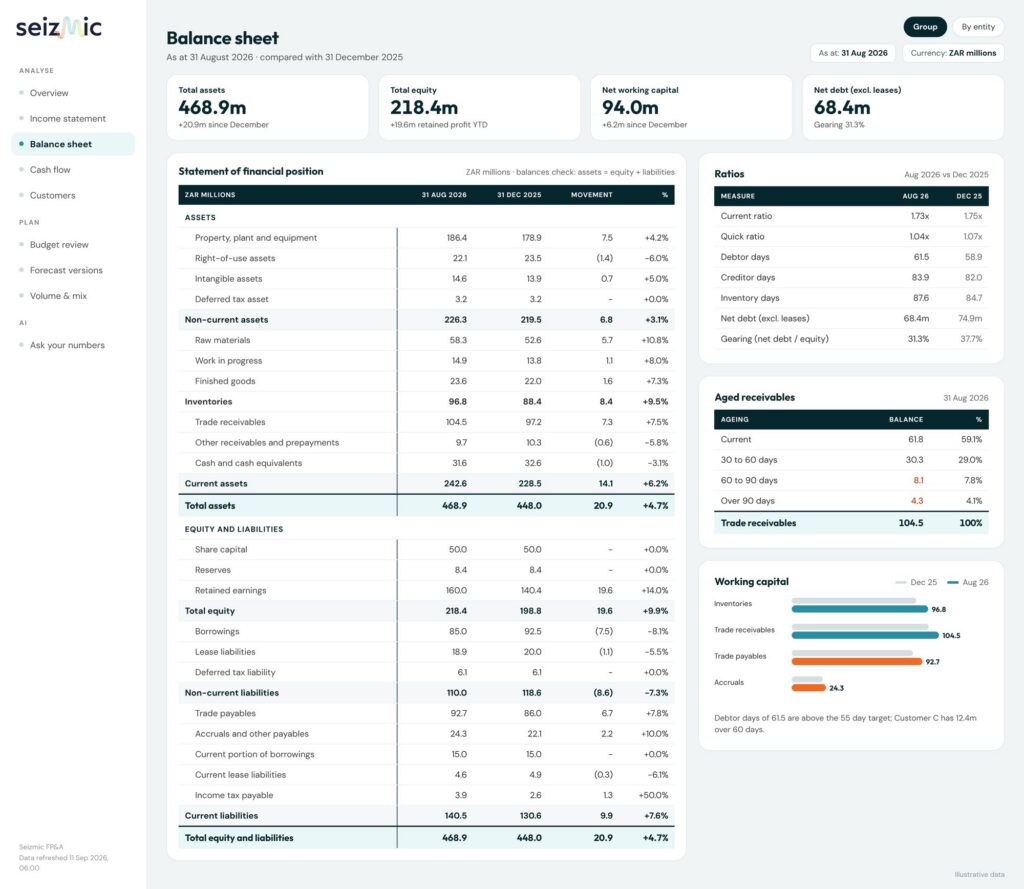Screen dimensions: 1024x889
Task: Select Retained earnings row
Action: 426,590
